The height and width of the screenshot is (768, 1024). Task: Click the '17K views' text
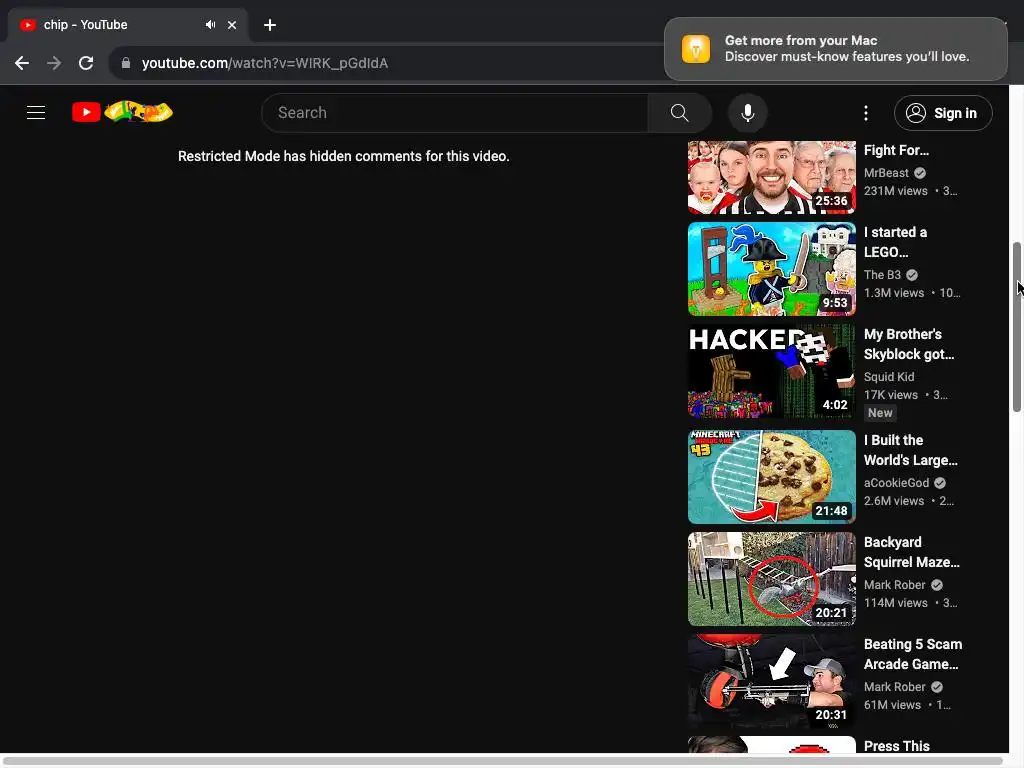pyautogui.click(x=891, y=394)
